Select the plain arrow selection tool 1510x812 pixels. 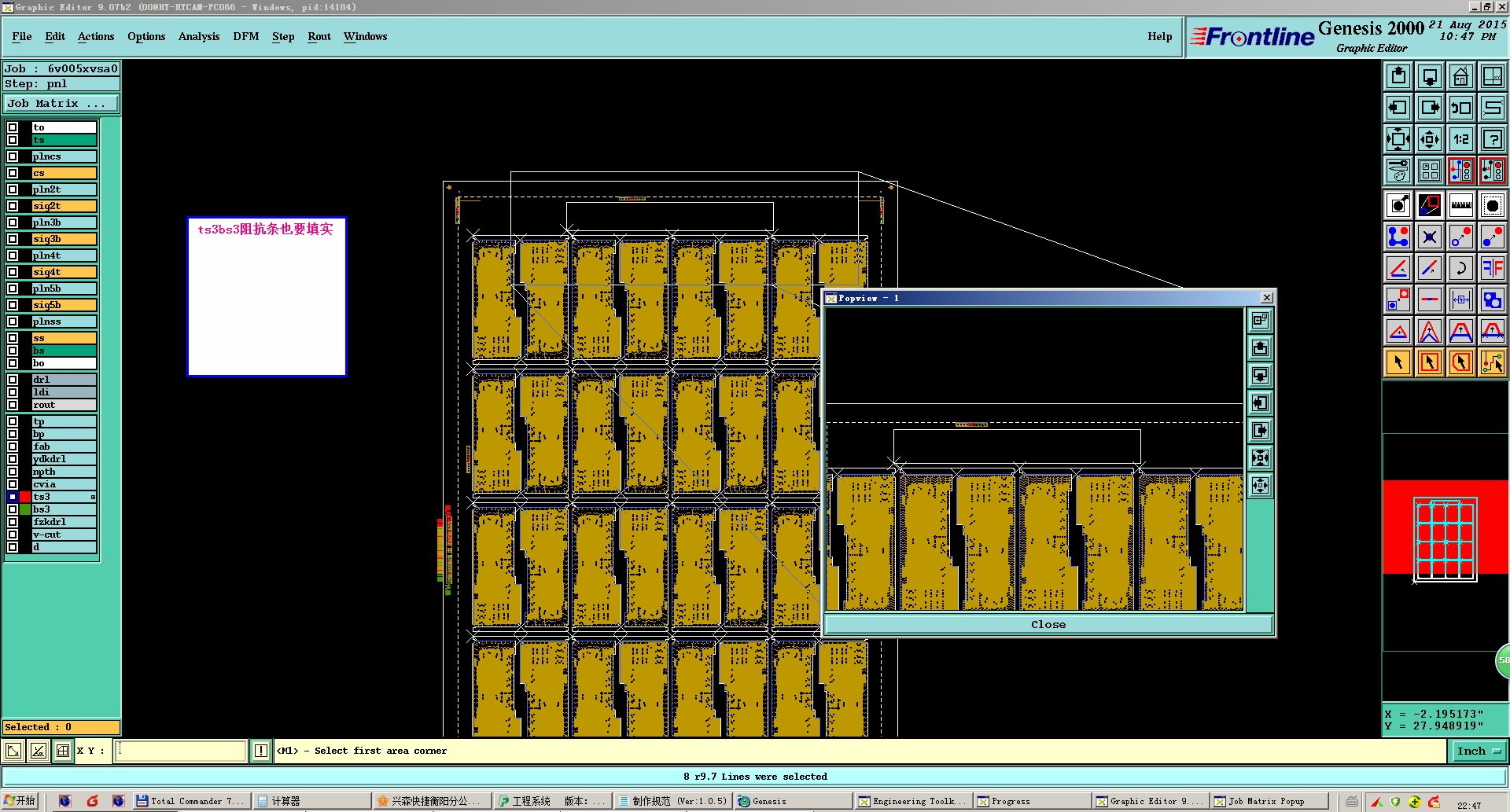tap(1398, 362)
